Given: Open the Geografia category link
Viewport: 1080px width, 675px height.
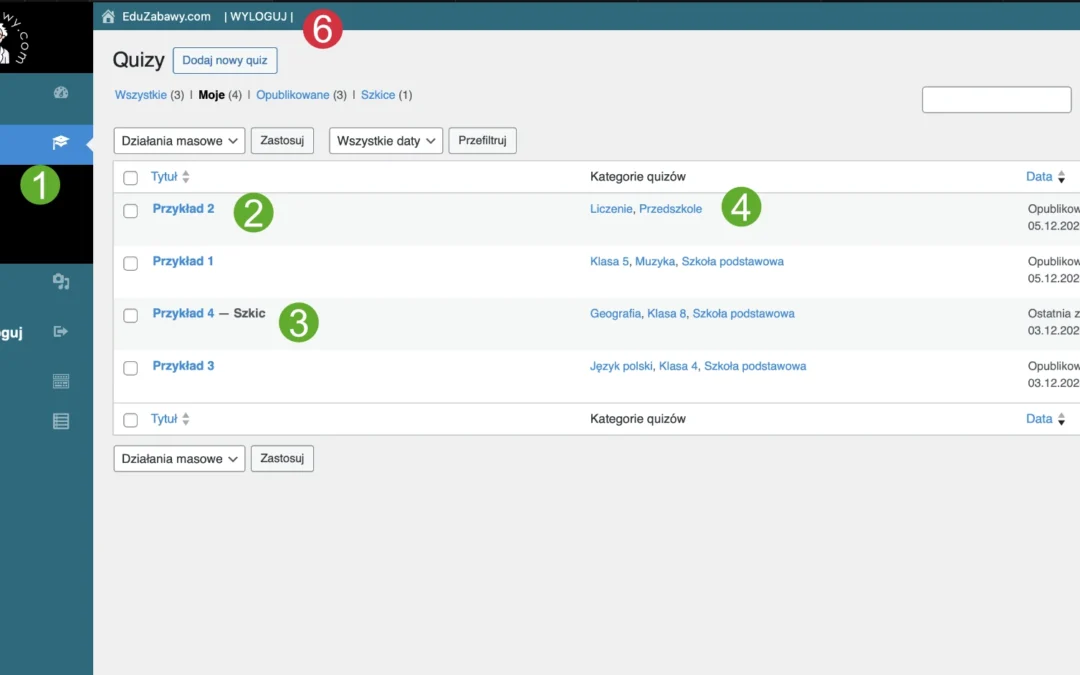Looking at the screenshot, I should click(615, 314).
